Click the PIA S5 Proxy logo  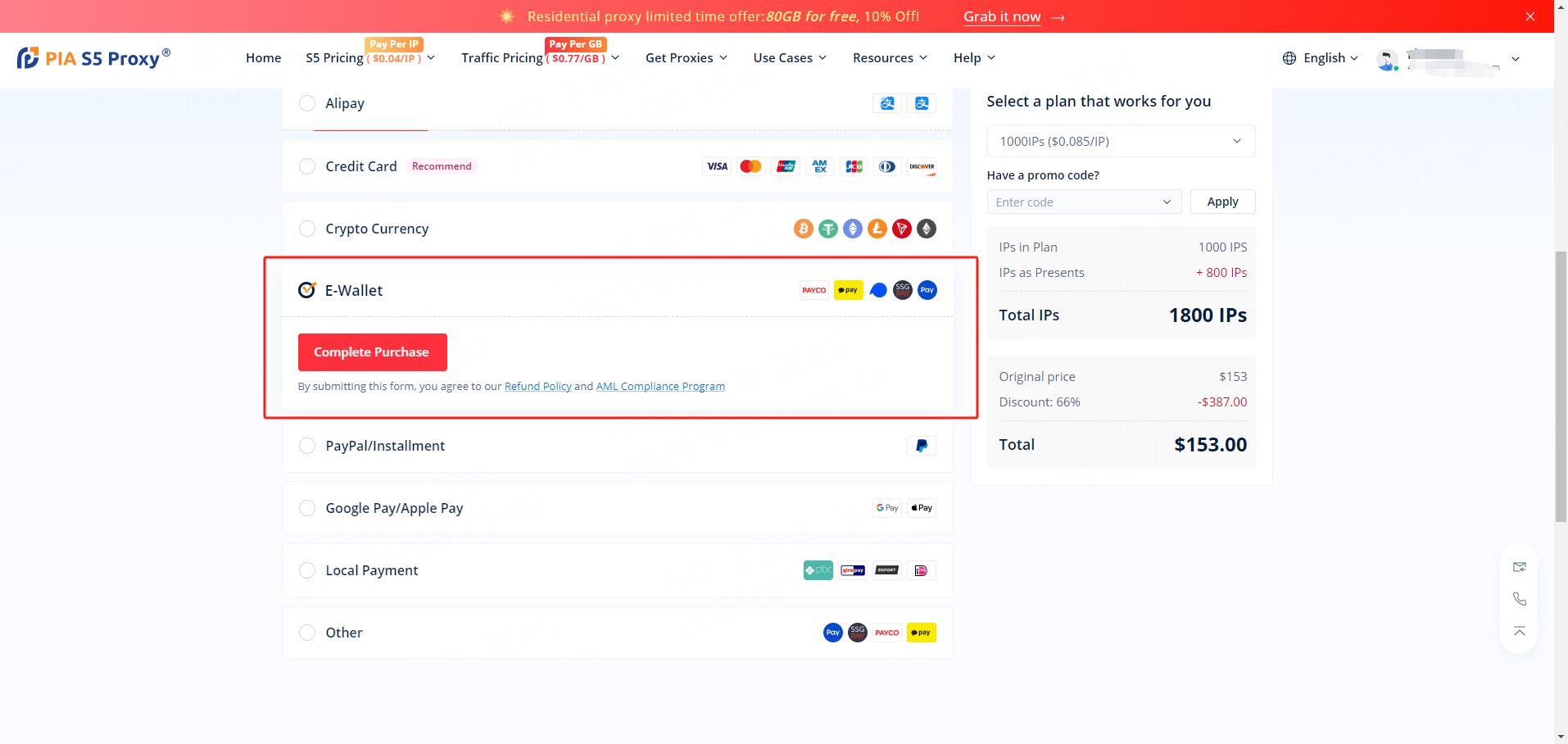[93, 58]
